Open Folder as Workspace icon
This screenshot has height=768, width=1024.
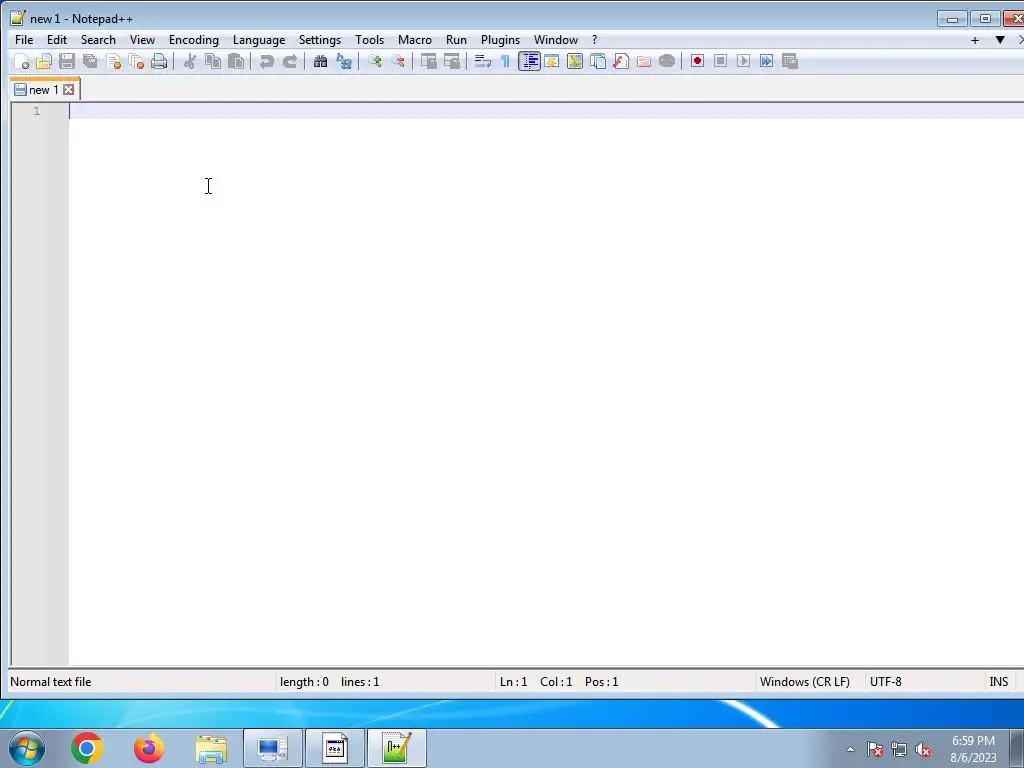(644, 61)
